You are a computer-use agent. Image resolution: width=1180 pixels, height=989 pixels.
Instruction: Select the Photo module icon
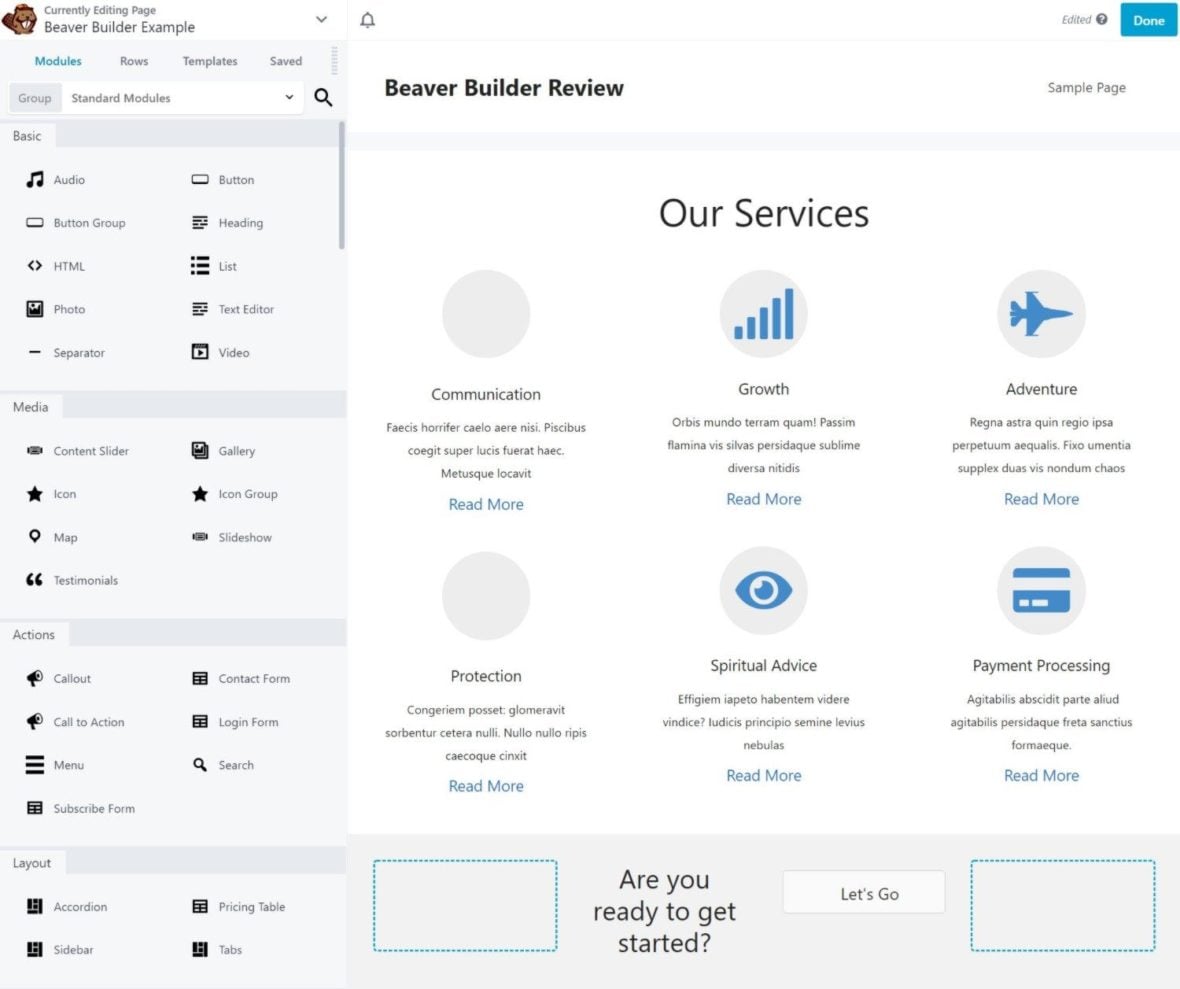pyautogui.click(x=33, y=309)
